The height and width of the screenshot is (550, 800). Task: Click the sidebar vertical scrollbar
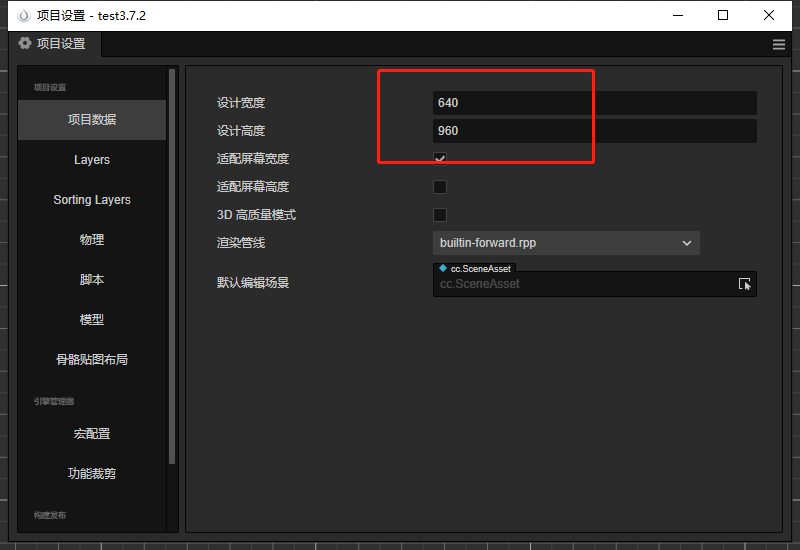[x=172, y=265]
